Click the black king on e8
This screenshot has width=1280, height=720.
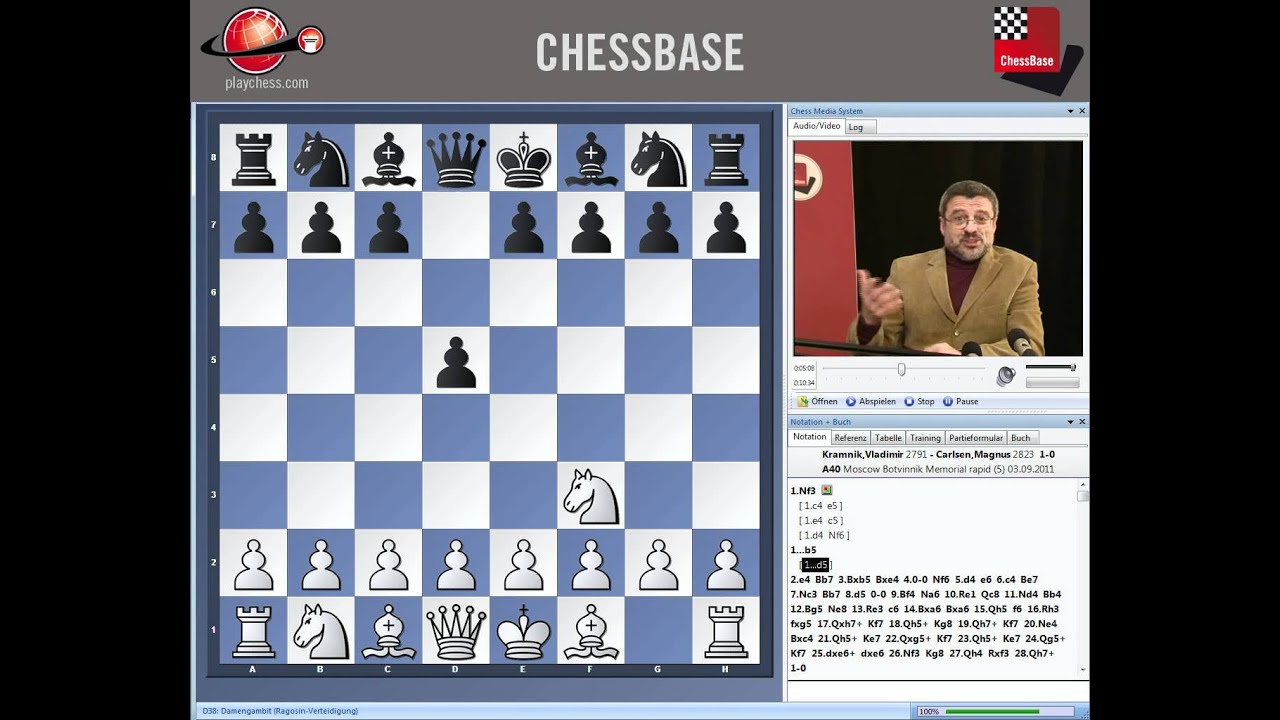point(524,159)
